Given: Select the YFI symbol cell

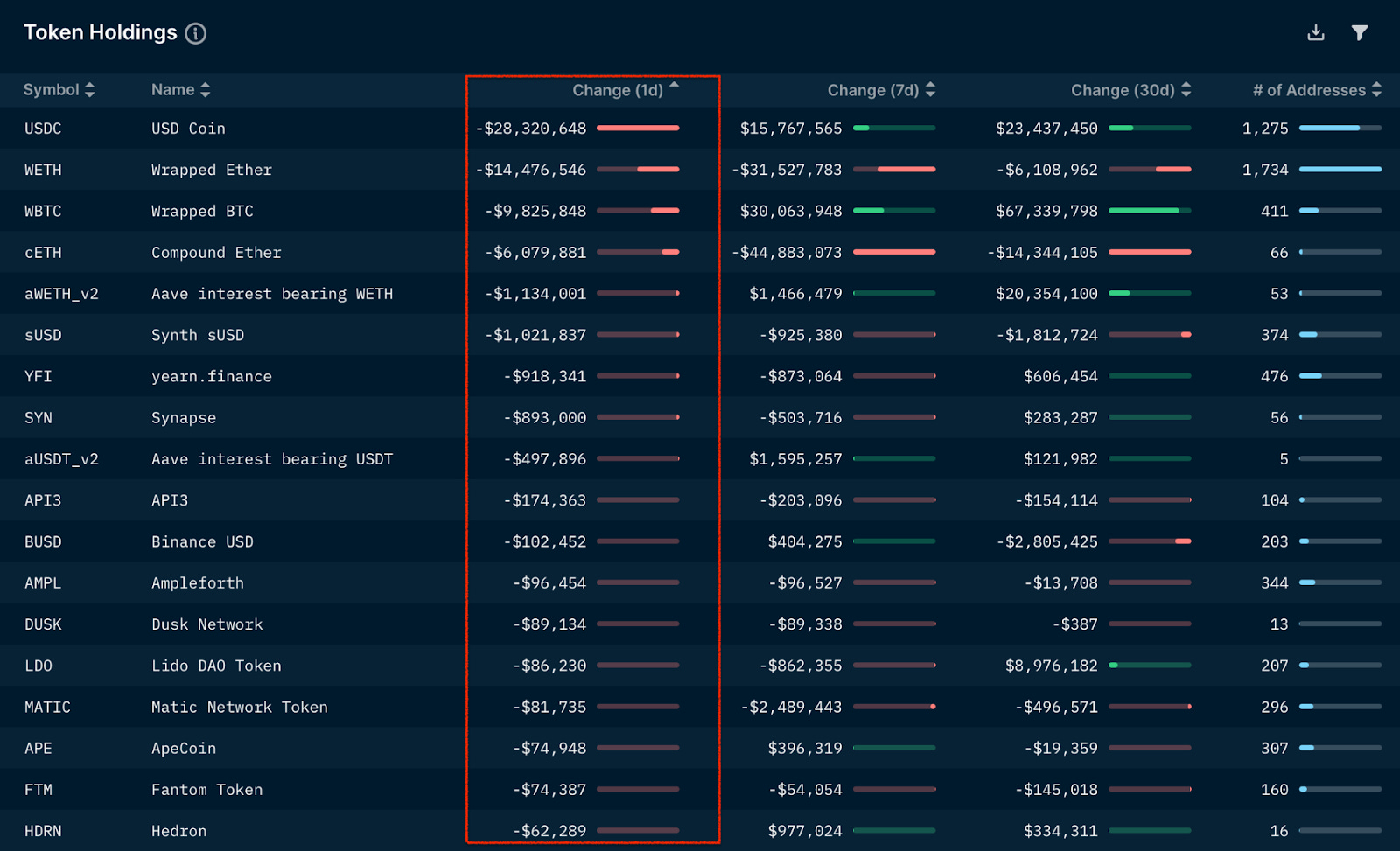Looking at the screenshot, I should tap(38, 376).
